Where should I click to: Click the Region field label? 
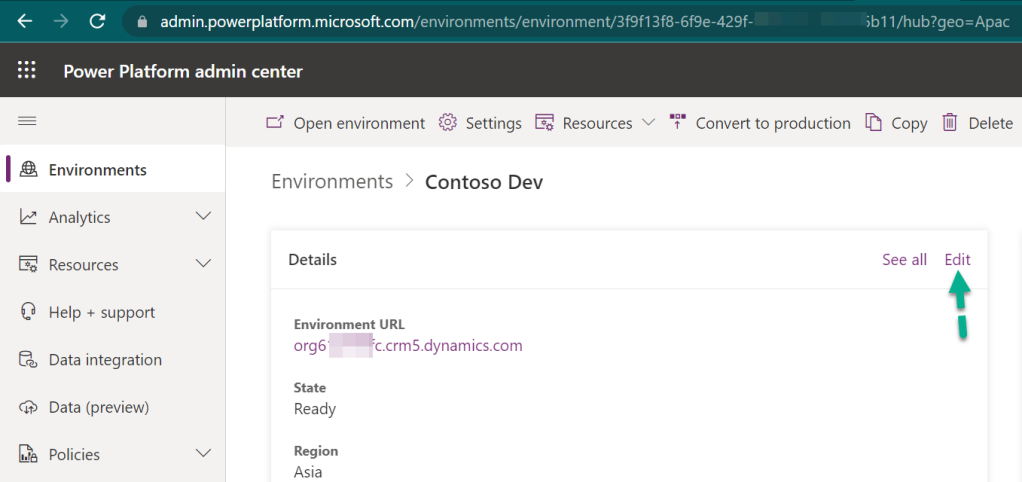pos(316,451)
